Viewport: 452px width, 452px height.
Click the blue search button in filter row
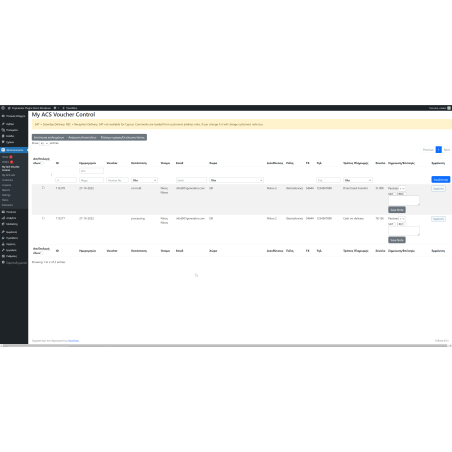click(x=441, y=180)
